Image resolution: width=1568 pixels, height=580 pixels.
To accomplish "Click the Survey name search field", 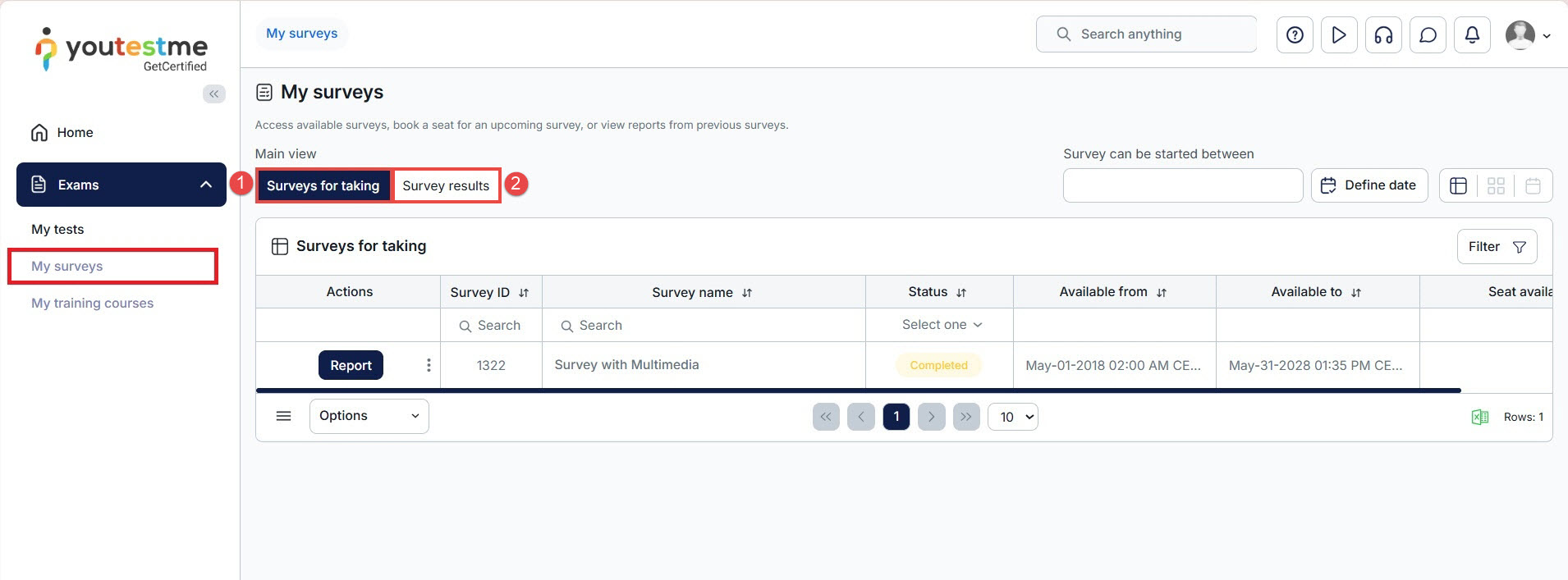I will pos(704,325).
